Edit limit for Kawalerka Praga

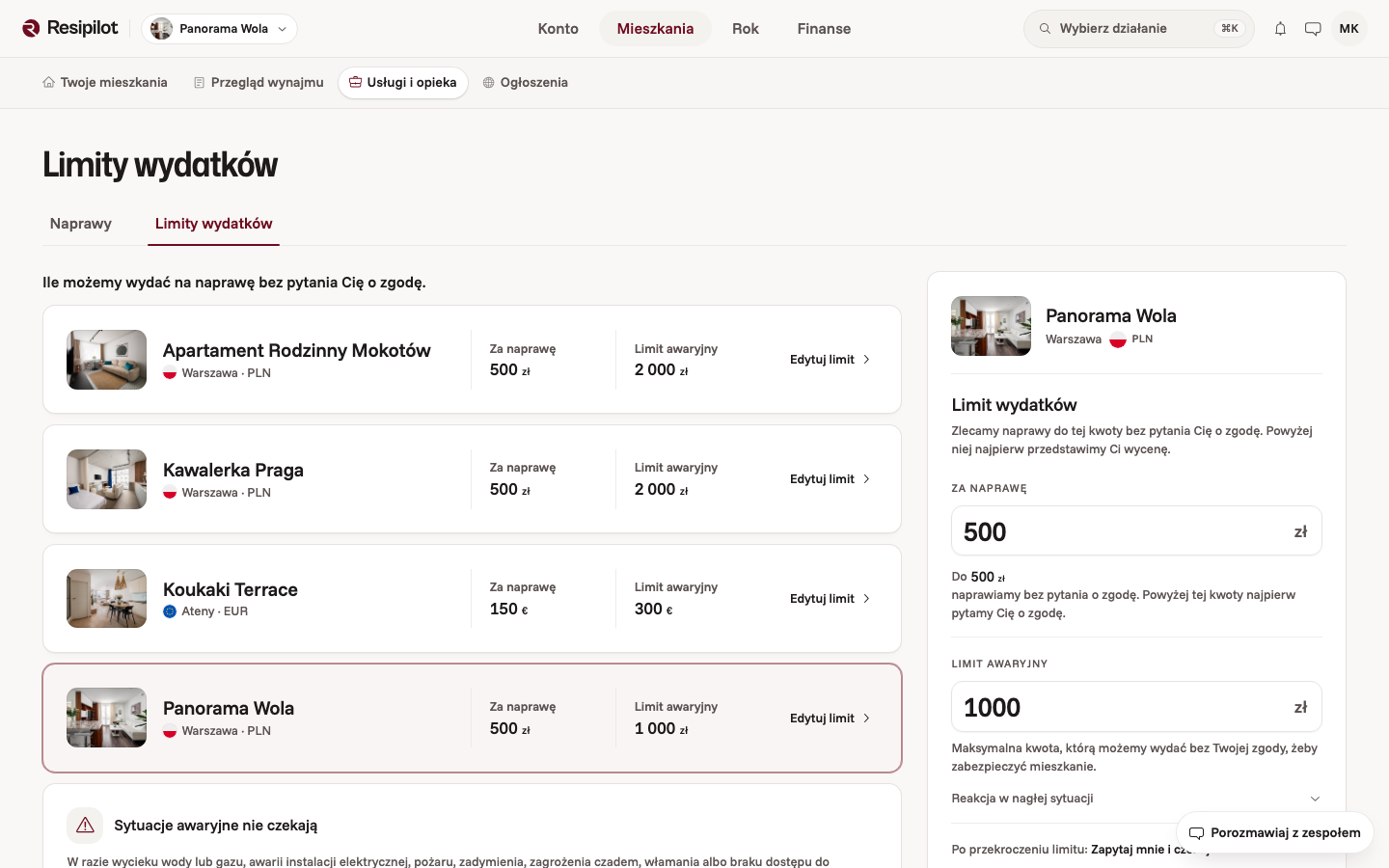point(831,479)
